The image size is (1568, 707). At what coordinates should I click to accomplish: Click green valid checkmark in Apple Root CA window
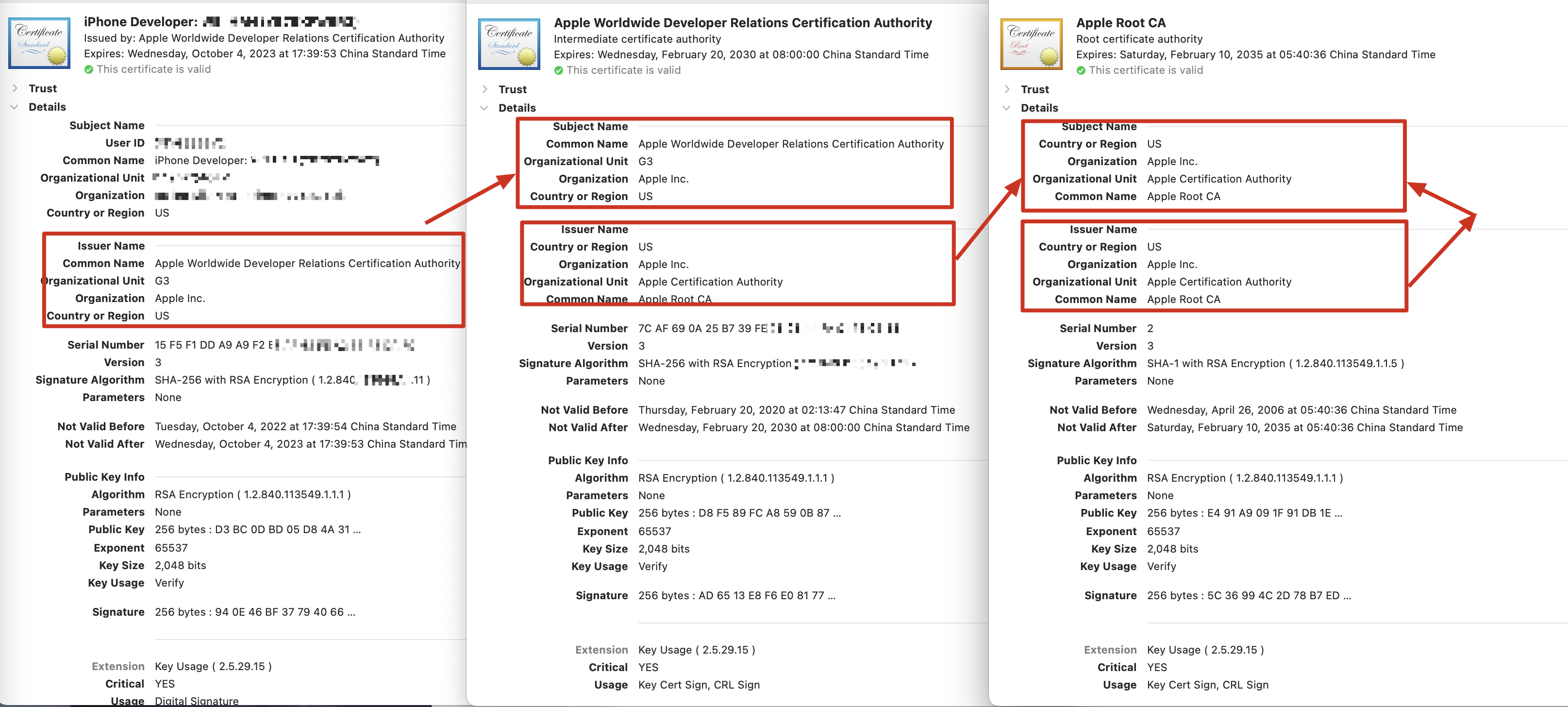[1081, 70]
